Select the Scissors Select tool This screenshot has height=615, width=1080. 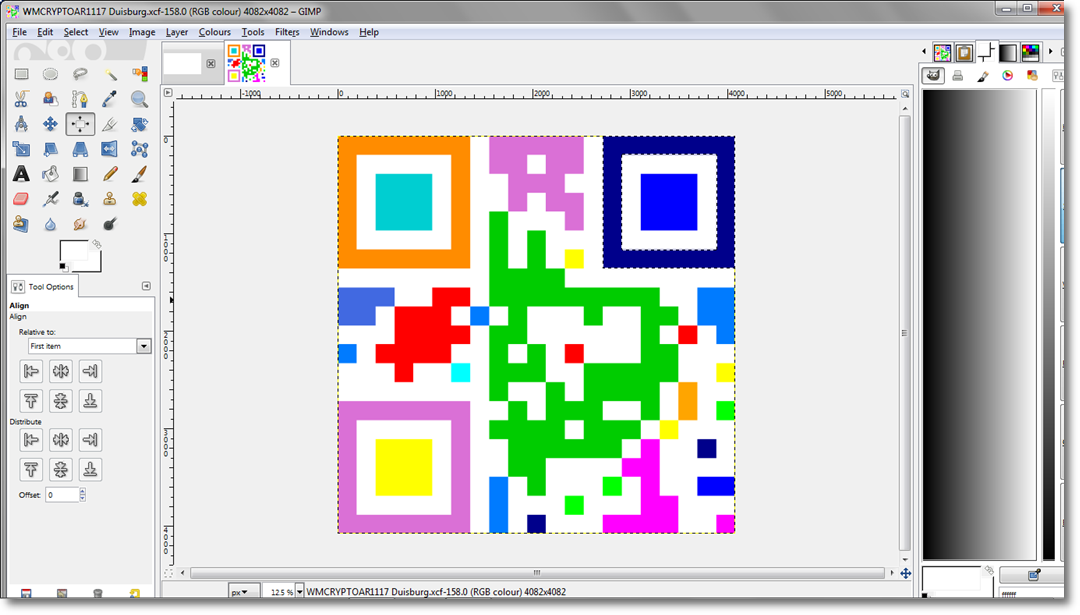tap(21, 99)
